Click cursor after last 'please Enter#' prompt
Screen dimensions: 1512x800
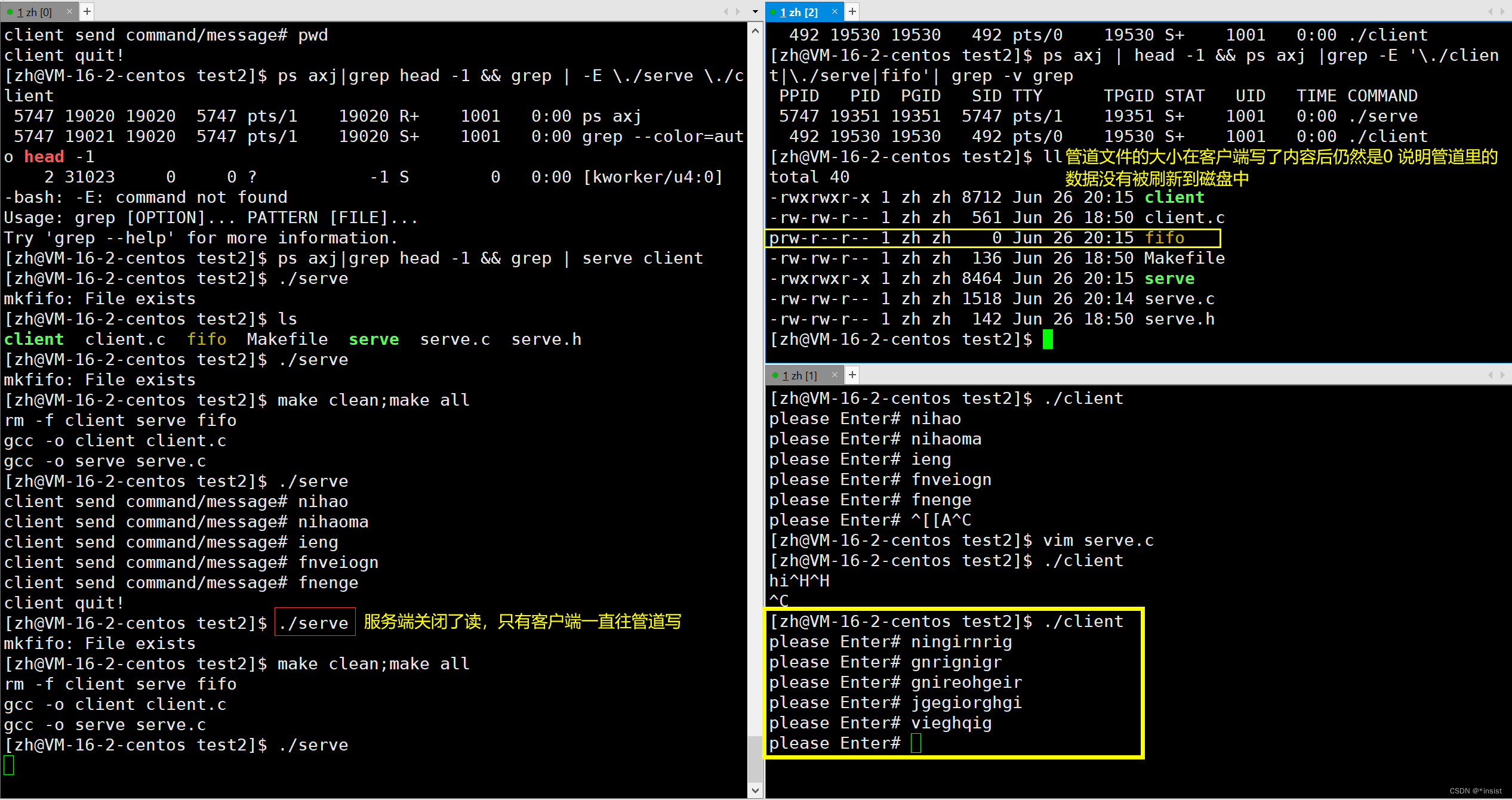tap(916, 743)
